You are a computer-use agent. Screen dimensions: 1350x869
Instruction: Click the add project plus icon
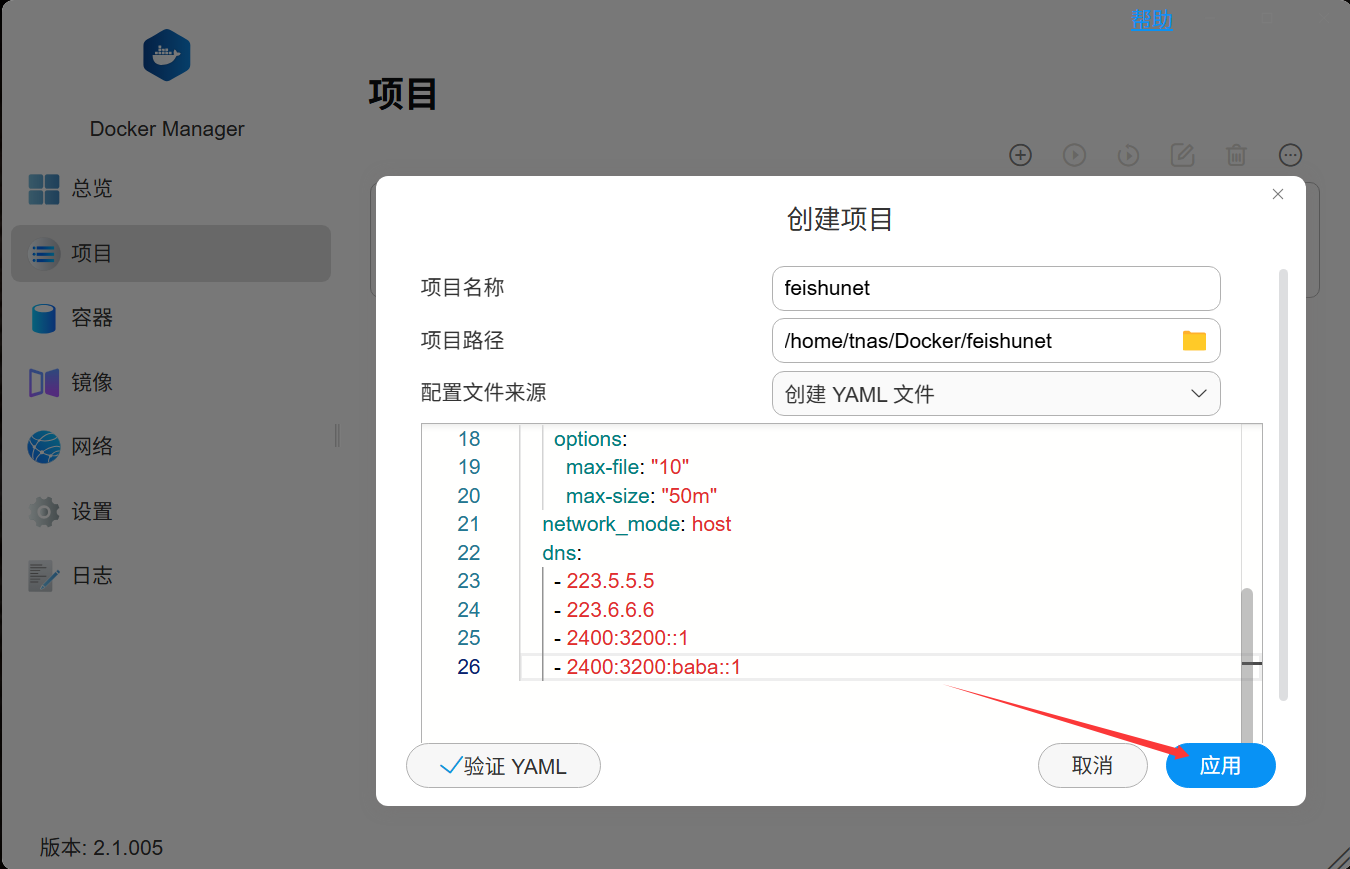[1020, 155]
